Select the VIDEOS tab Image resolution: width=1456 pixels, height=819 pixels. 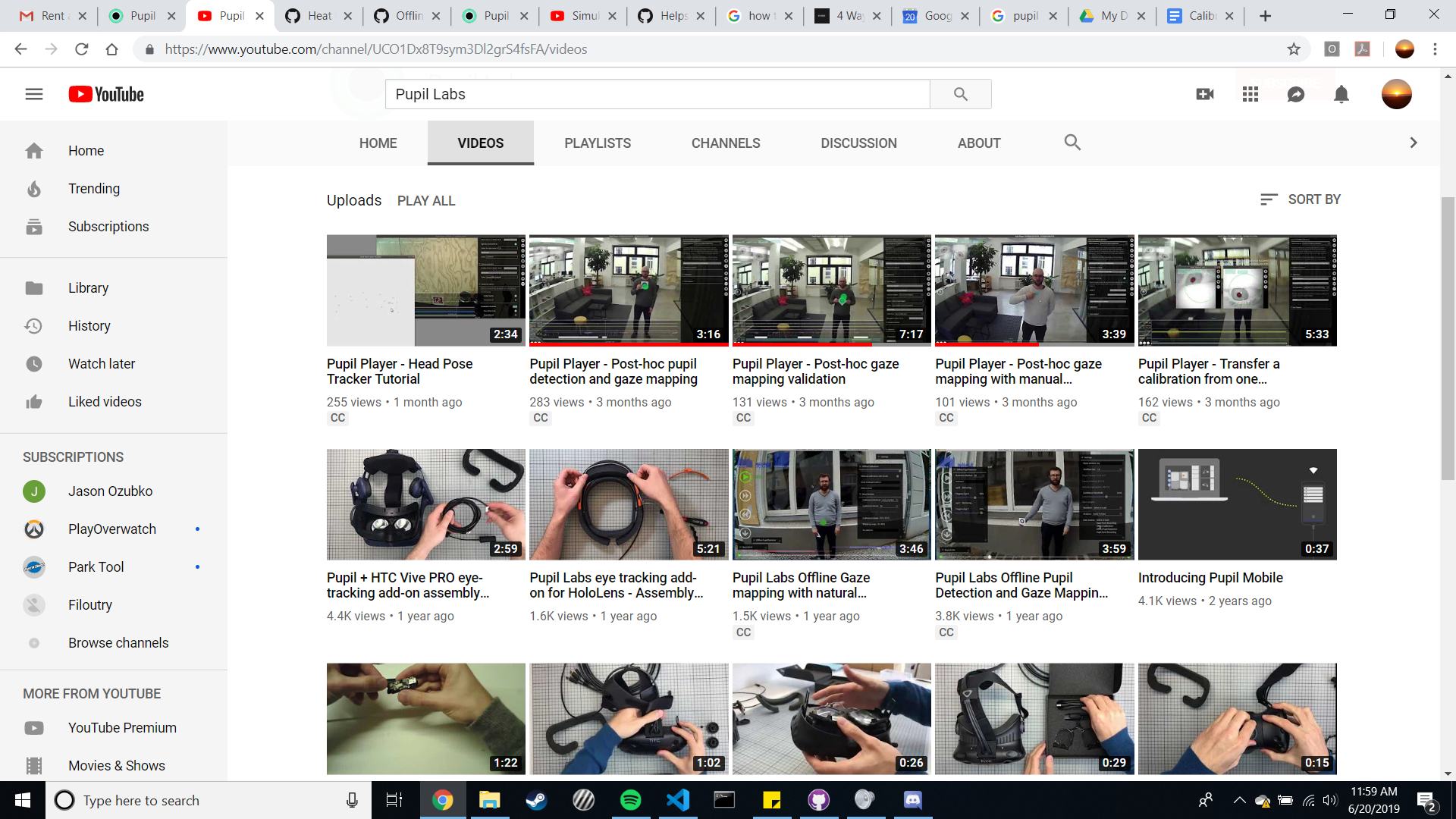[x=481, y=143]
